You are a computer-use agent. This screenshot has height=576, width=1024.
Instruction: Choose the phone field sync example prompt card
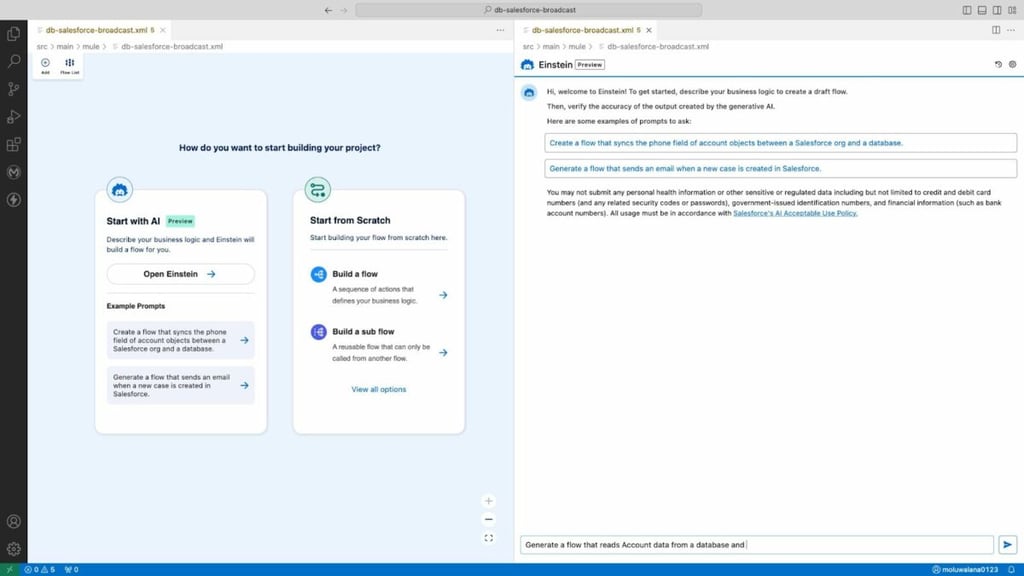[x=180, y=340]
